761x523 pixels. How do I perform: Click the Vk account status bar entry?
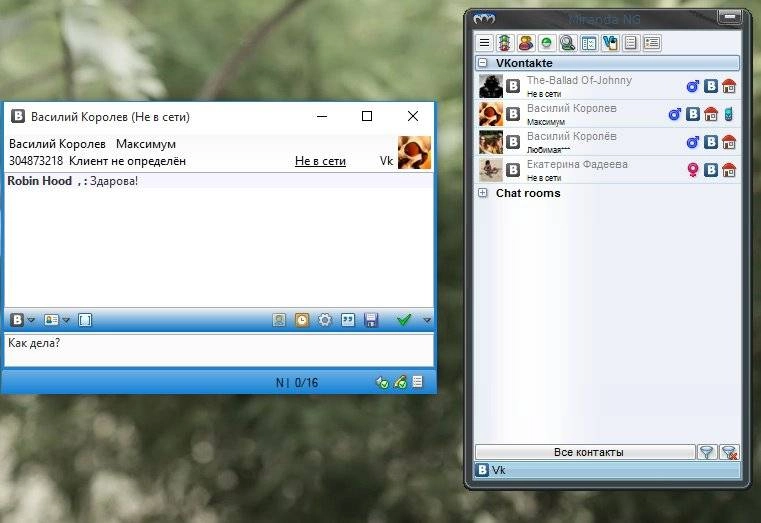click(492, 470)
